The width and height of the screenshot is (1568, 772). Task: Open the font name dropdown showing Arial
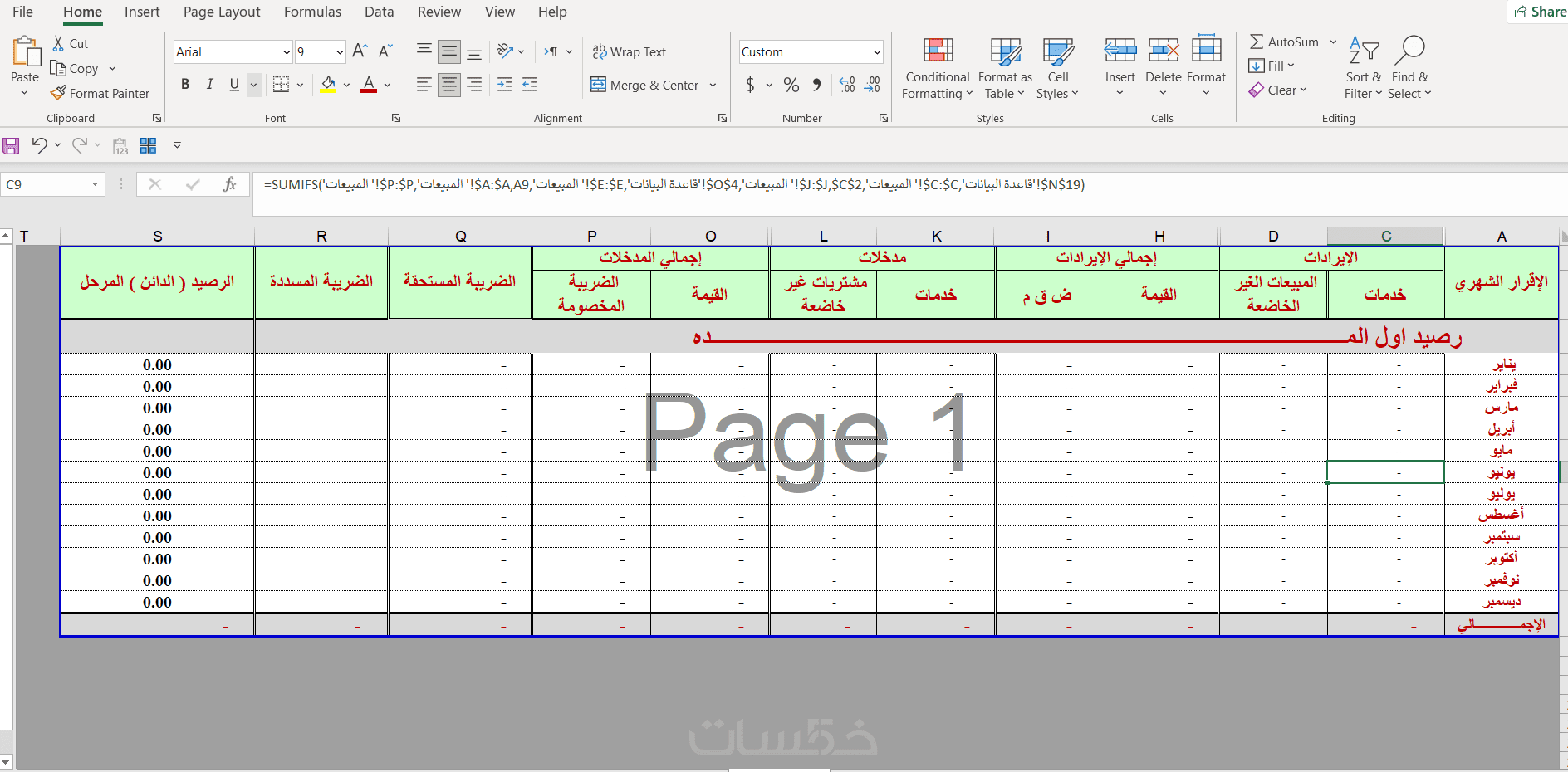click(x=287, y=52)
